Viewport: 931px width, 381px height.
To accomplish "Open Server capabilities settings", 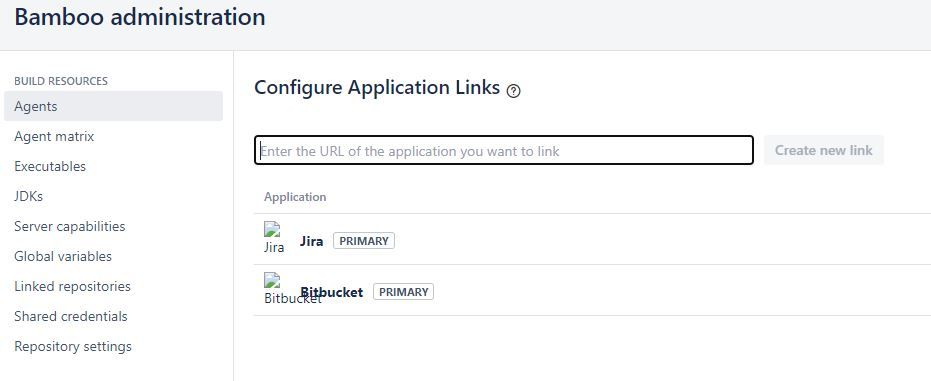I will tap(69, 226).
